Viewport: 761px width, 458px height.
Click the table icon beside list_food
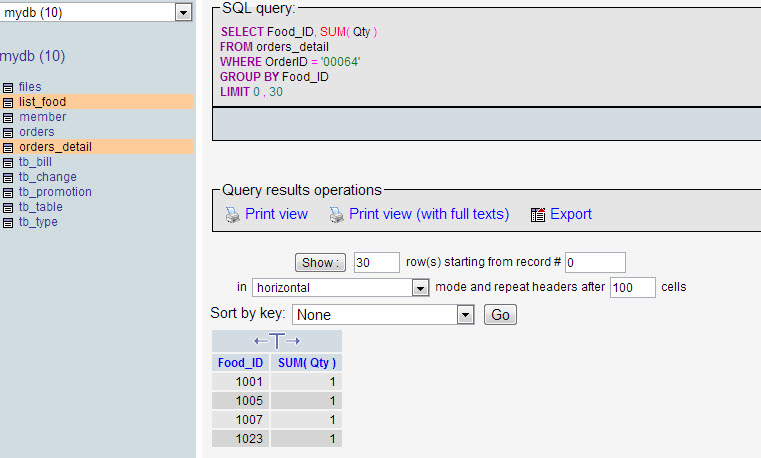click(8, 102)
